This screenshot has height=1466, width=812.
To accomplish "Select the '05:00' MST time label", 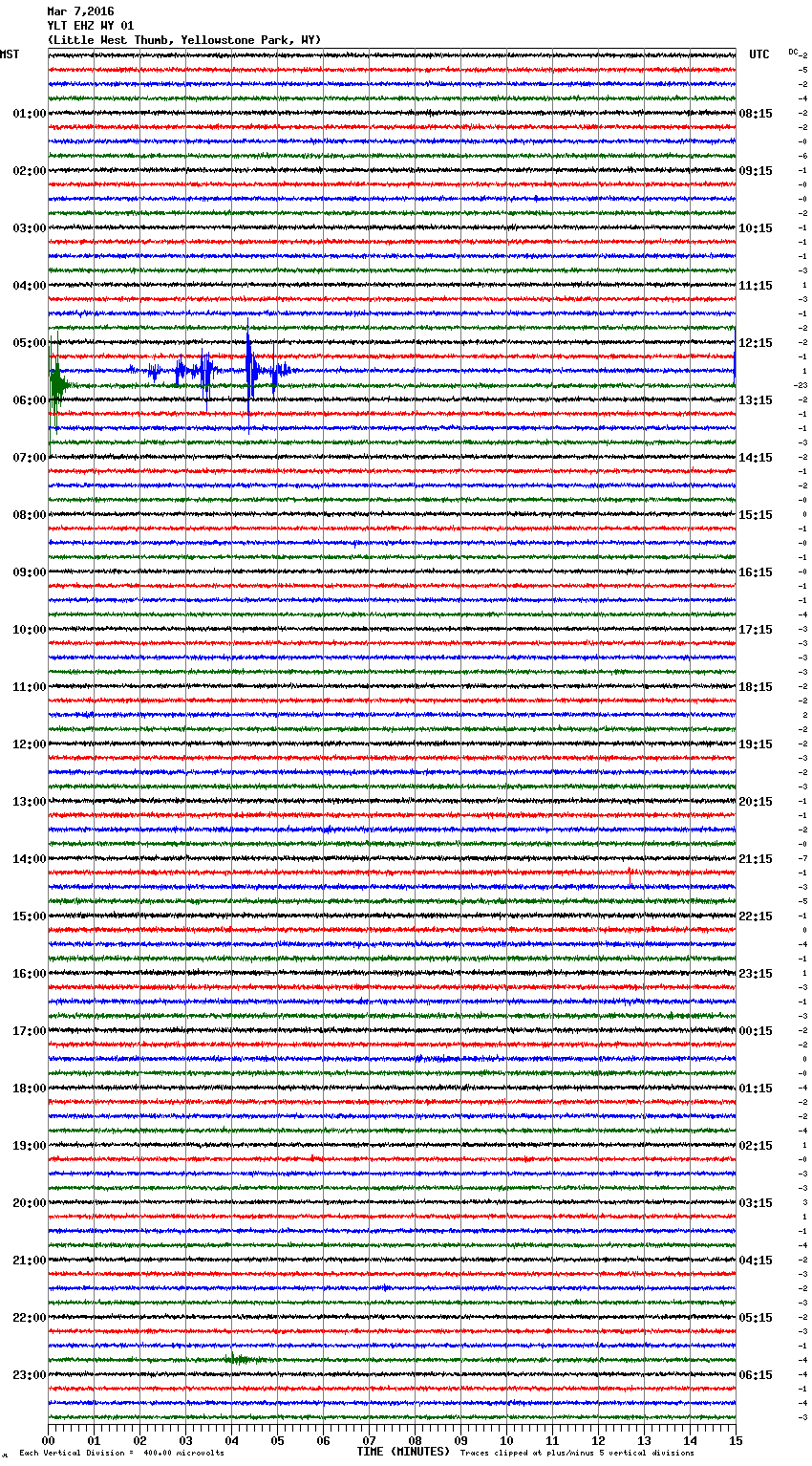I will (x=29, y=343).
